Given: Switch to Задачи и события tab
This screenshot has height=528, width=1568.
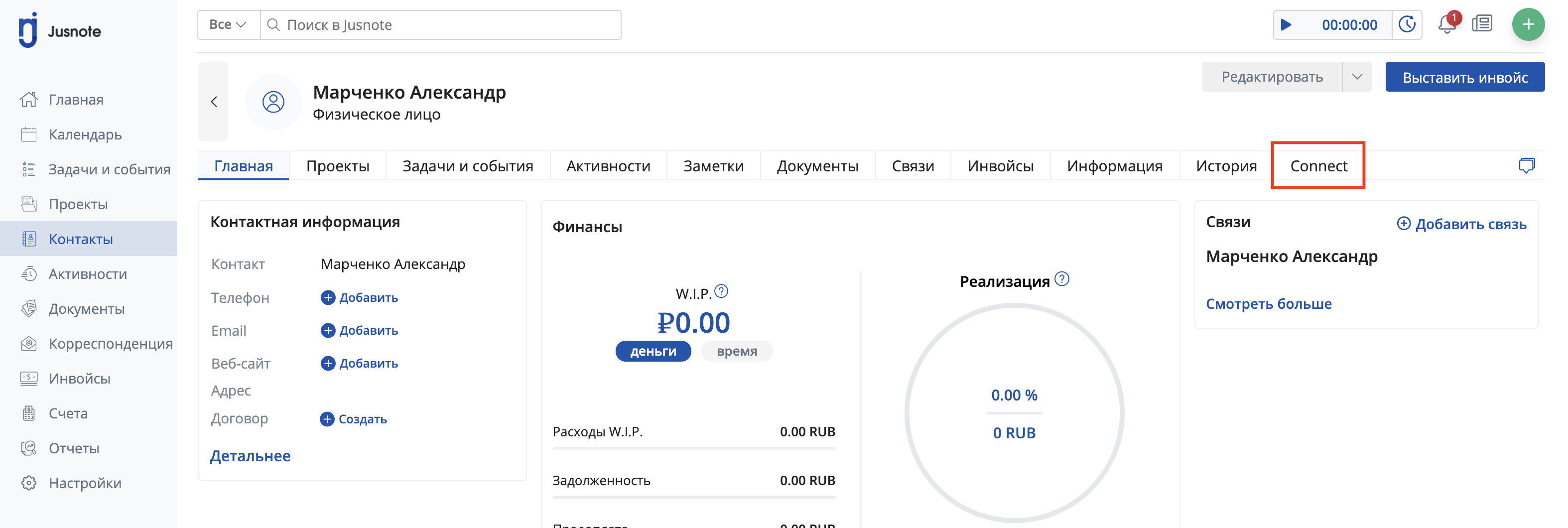Looking at the screenshot, I should point(468,166).
